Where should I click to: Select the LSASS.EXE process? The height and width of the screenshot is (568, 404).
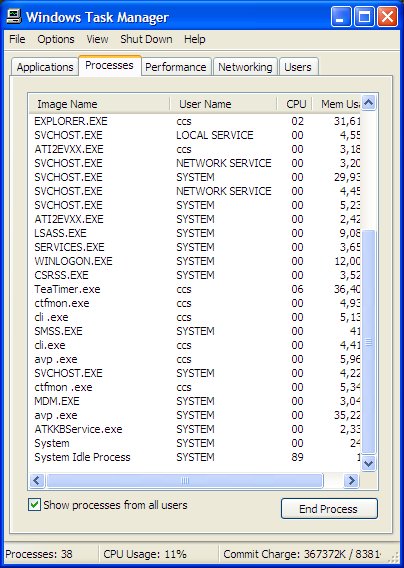195,233
